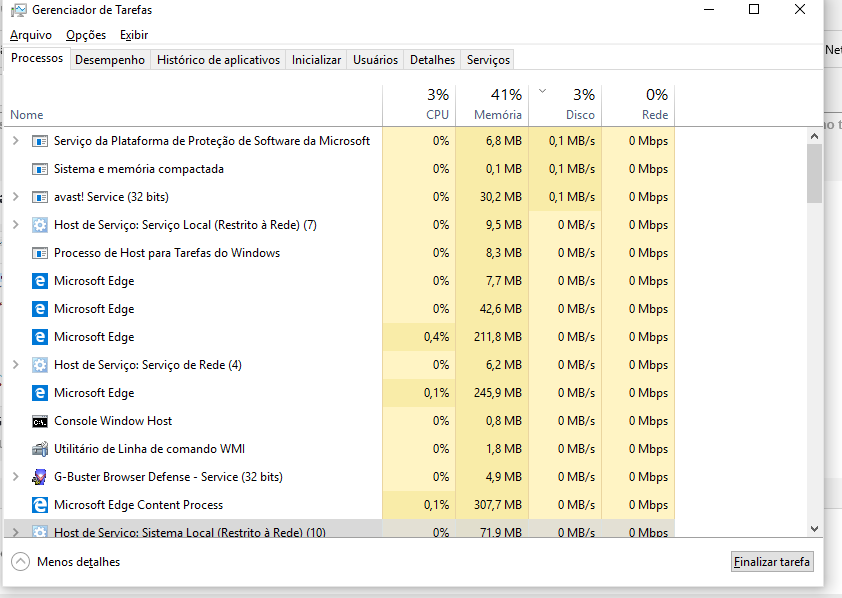The width and height of the screenshot is (842, 598).
Task: Click the 245,9 MB memory value
Action: (498, 393)
